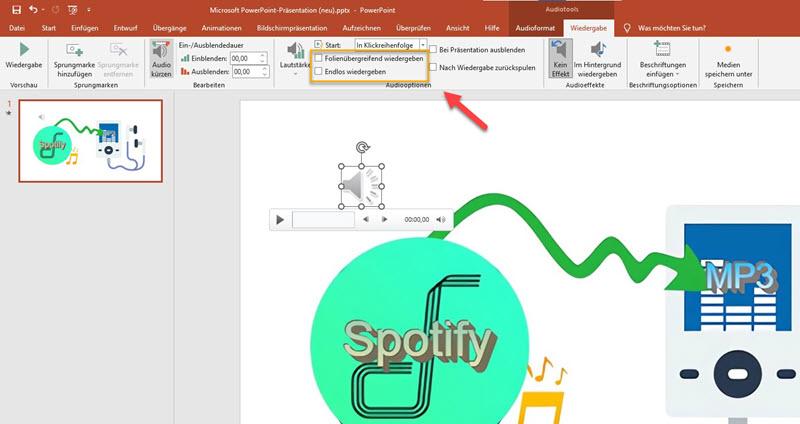Click the save icon in the title bar
800x424 pixels.
pos(16,10)
